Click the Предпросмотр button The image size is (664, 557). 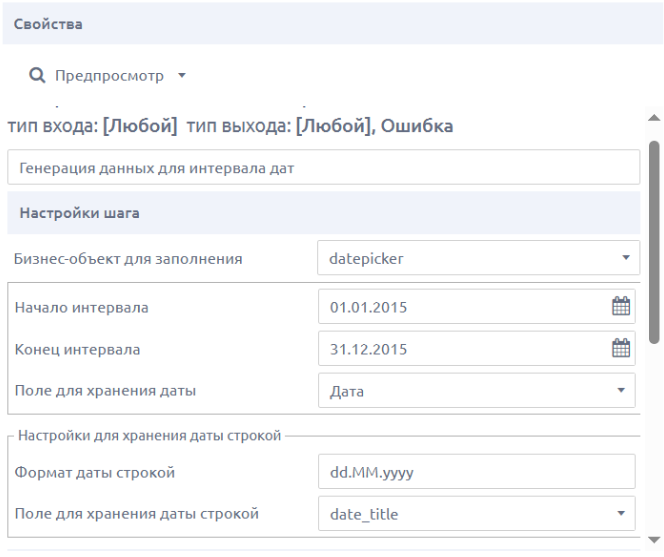107,76
